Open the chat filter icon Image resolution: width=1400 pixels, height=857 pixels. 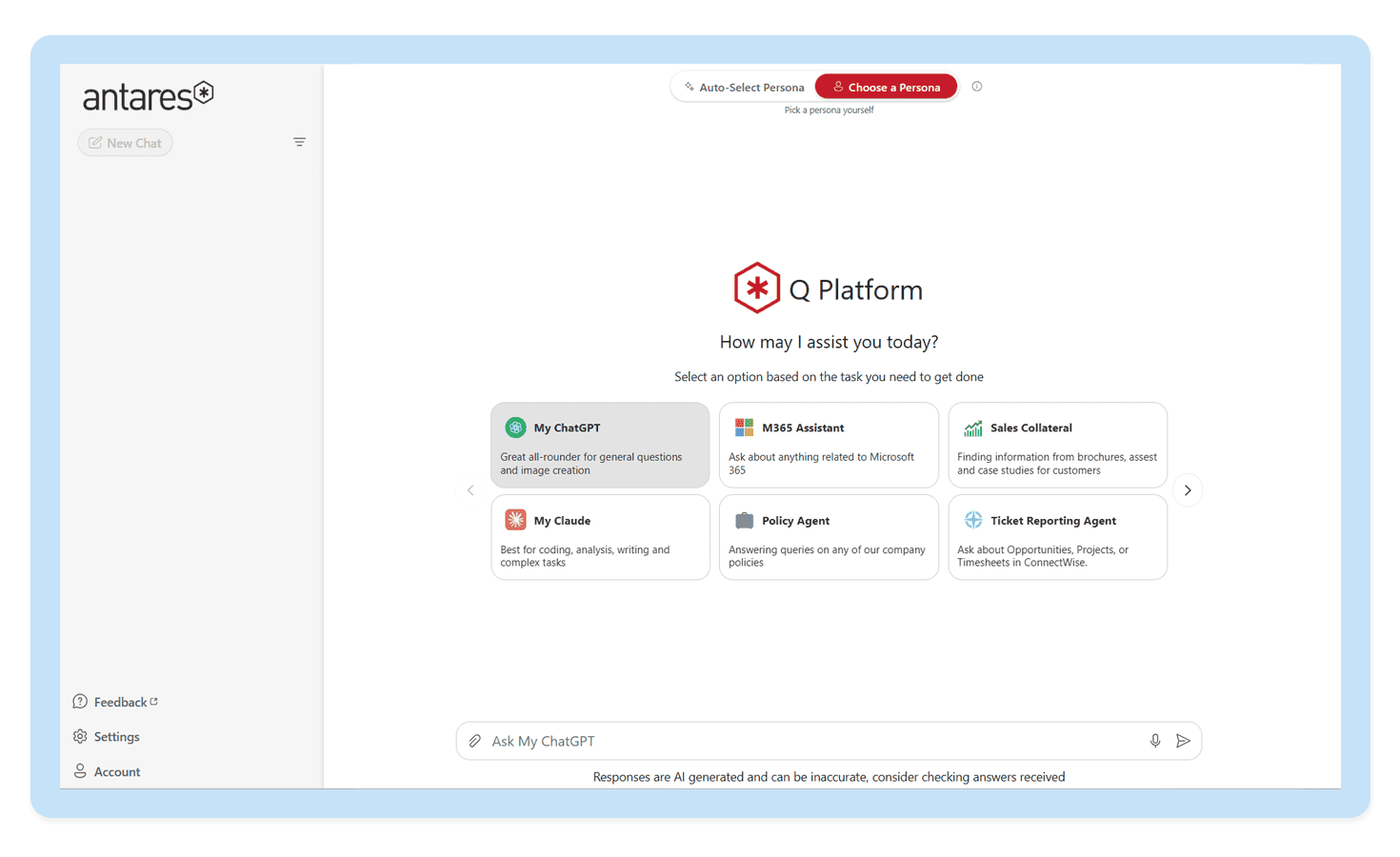299,142
